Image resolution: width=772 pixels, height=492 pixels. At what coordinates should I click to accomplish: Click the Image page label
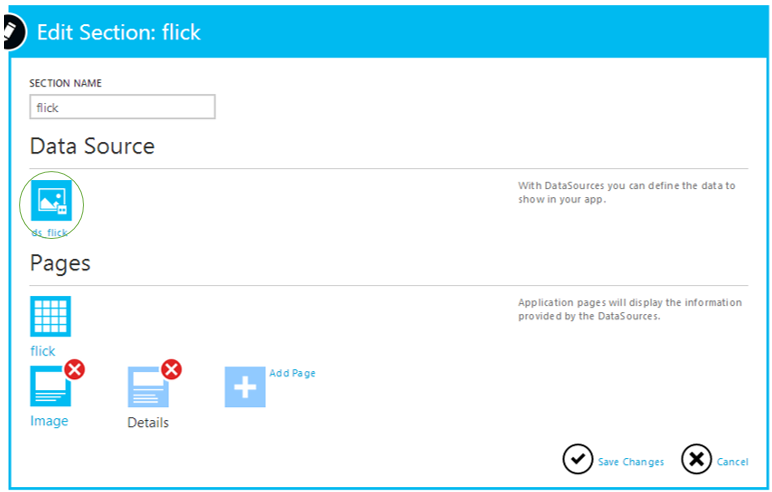tap(49, 421)
